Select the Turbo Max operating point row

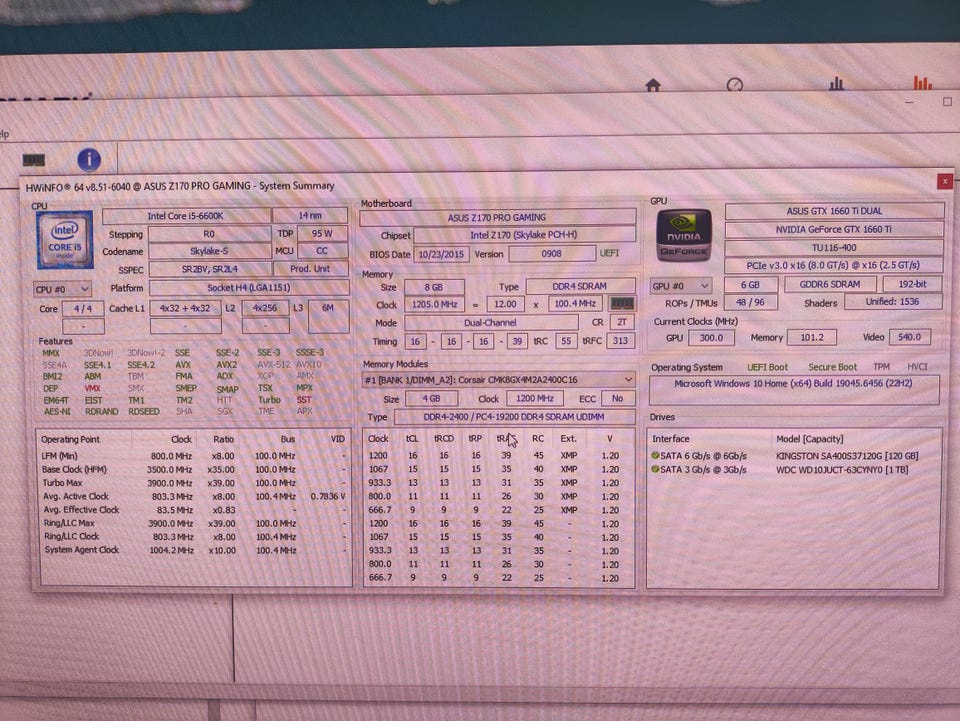tap(195, 483)
